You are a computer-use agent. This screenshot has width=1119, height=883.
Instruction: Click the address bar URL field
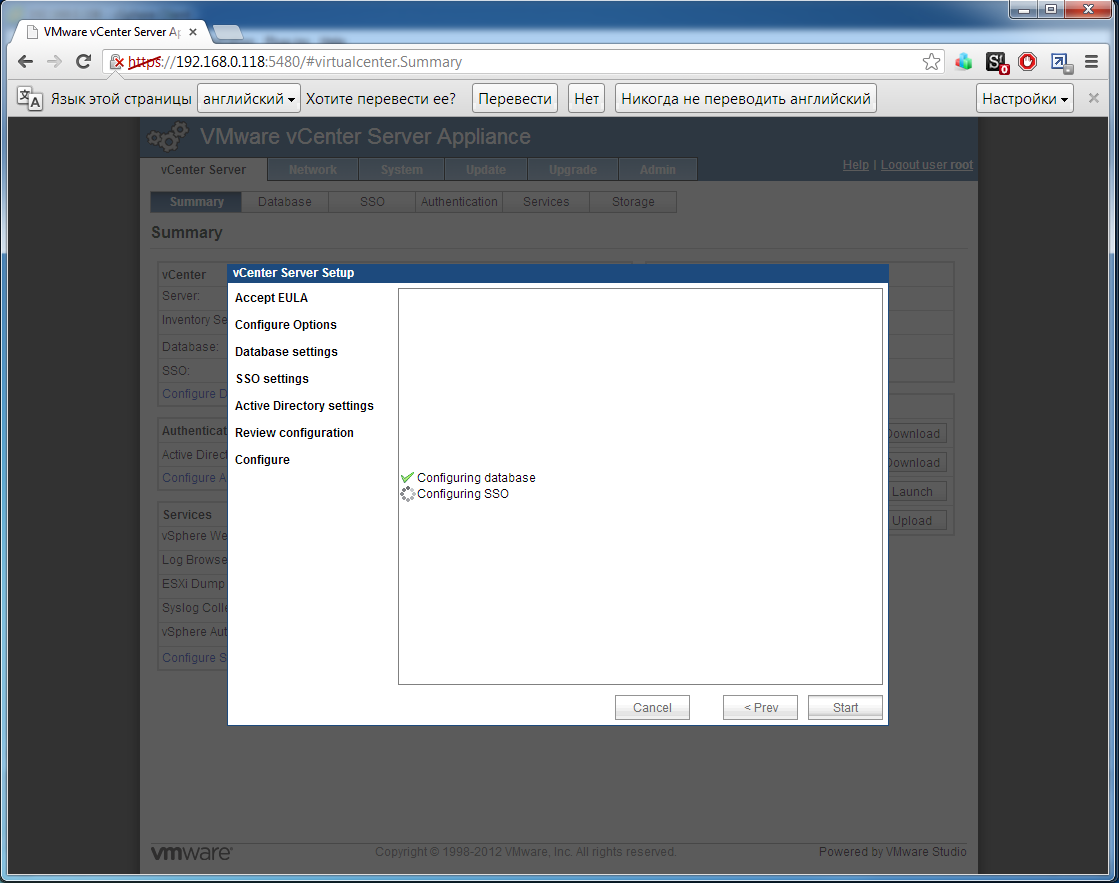click(521, 62)
